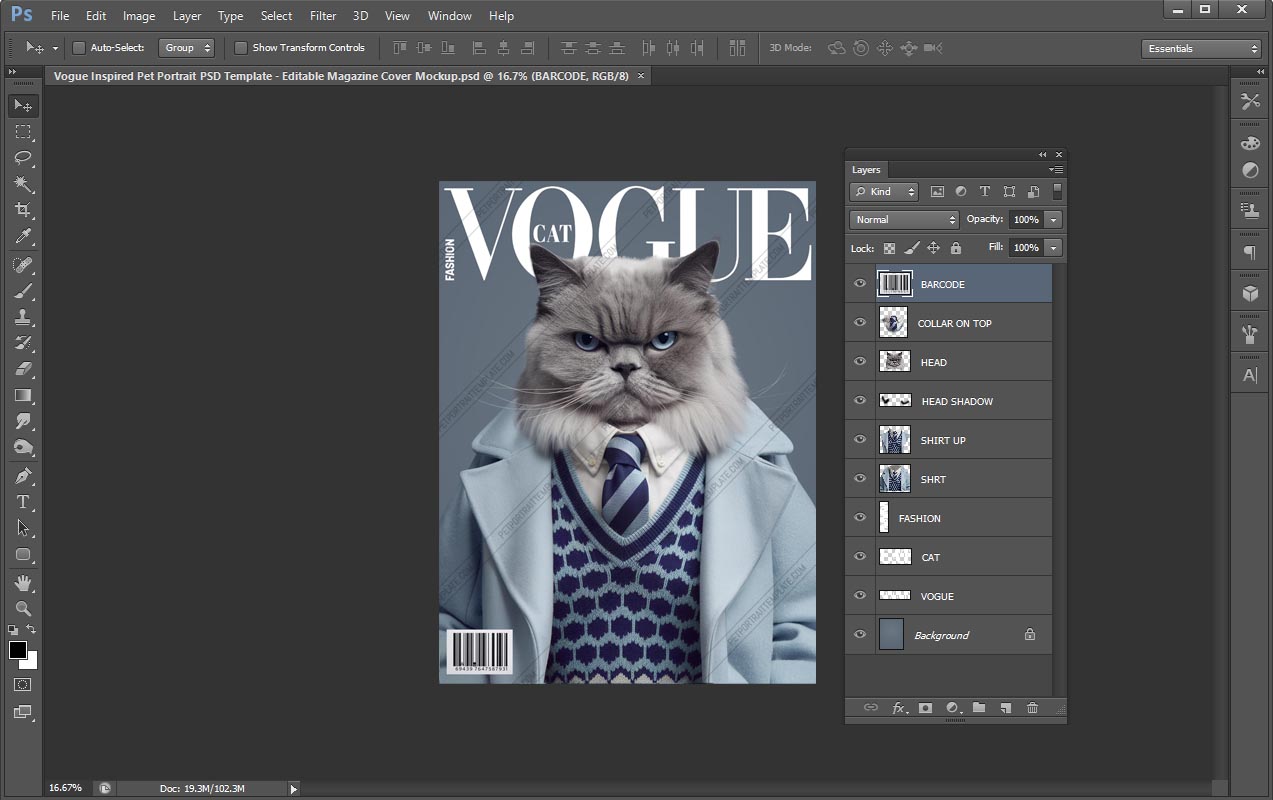The image size is (1273, 800).
Task: Hide the HEAD layer
Action: (x=859, y=362)
